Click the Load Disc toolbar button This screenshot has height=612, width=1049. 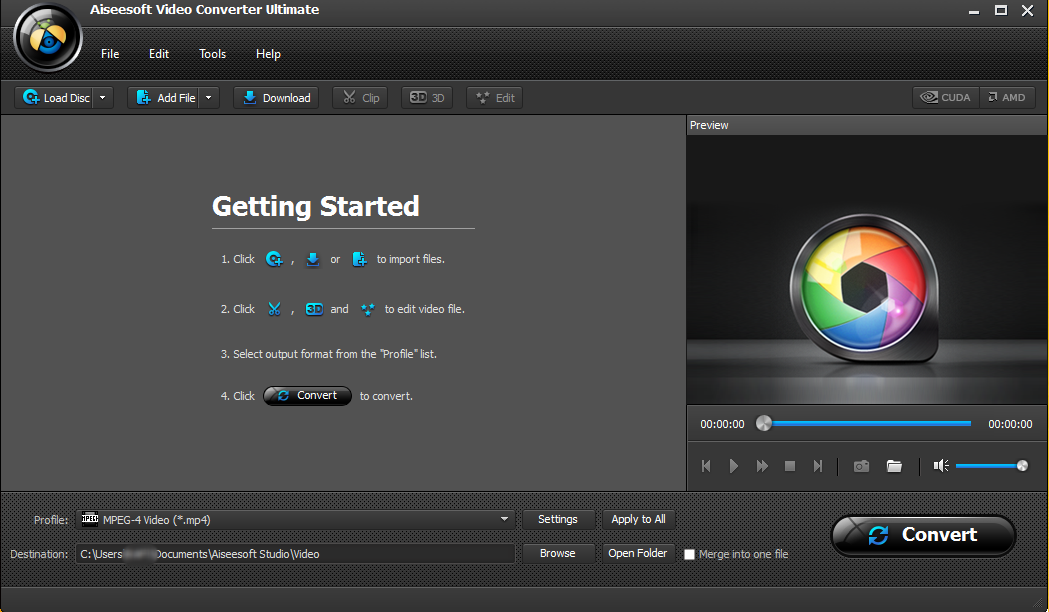pyautogui.click(x=56, y=98)
